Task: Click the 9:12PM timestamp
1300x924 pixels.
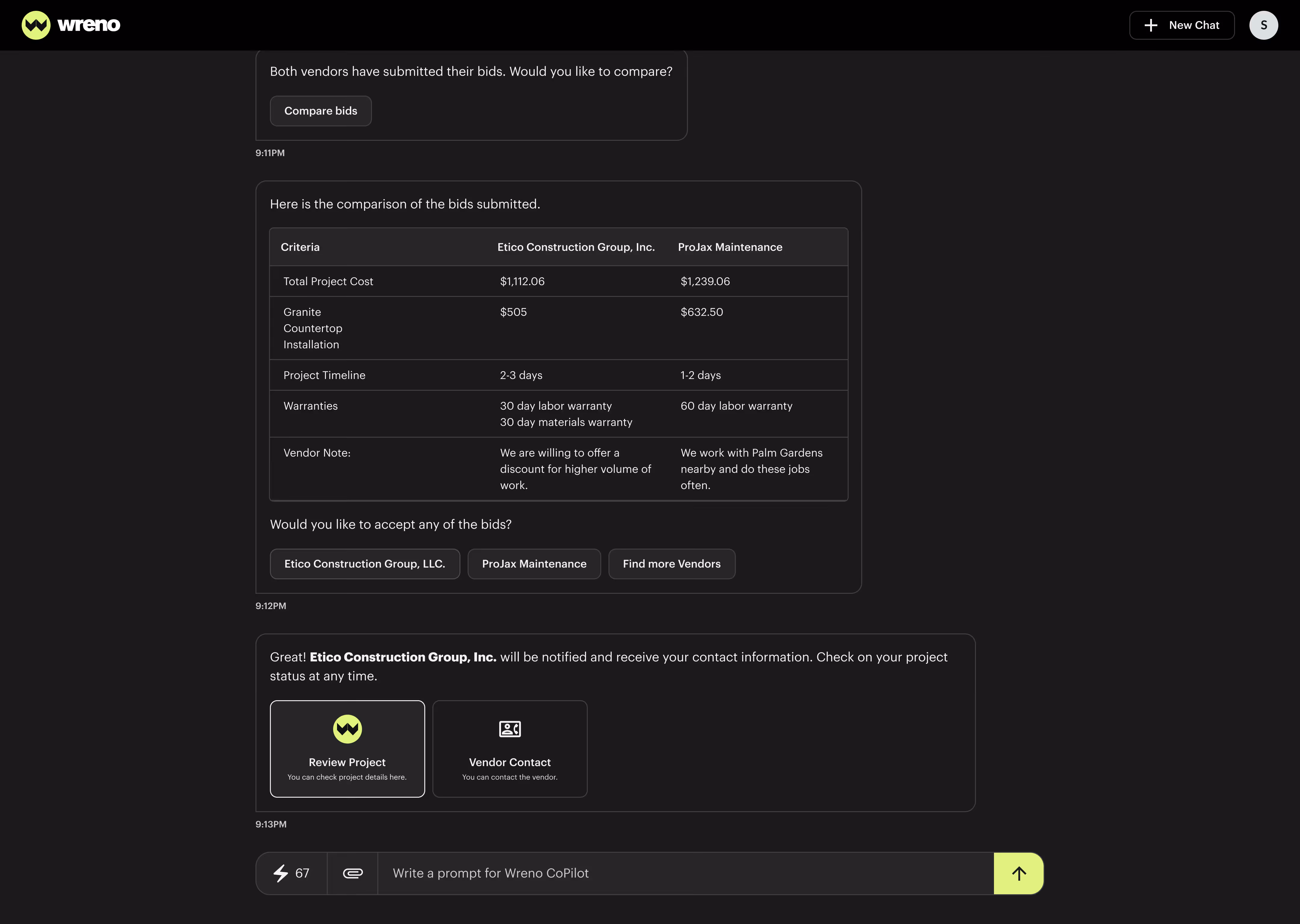Action: tap(270, 605)
